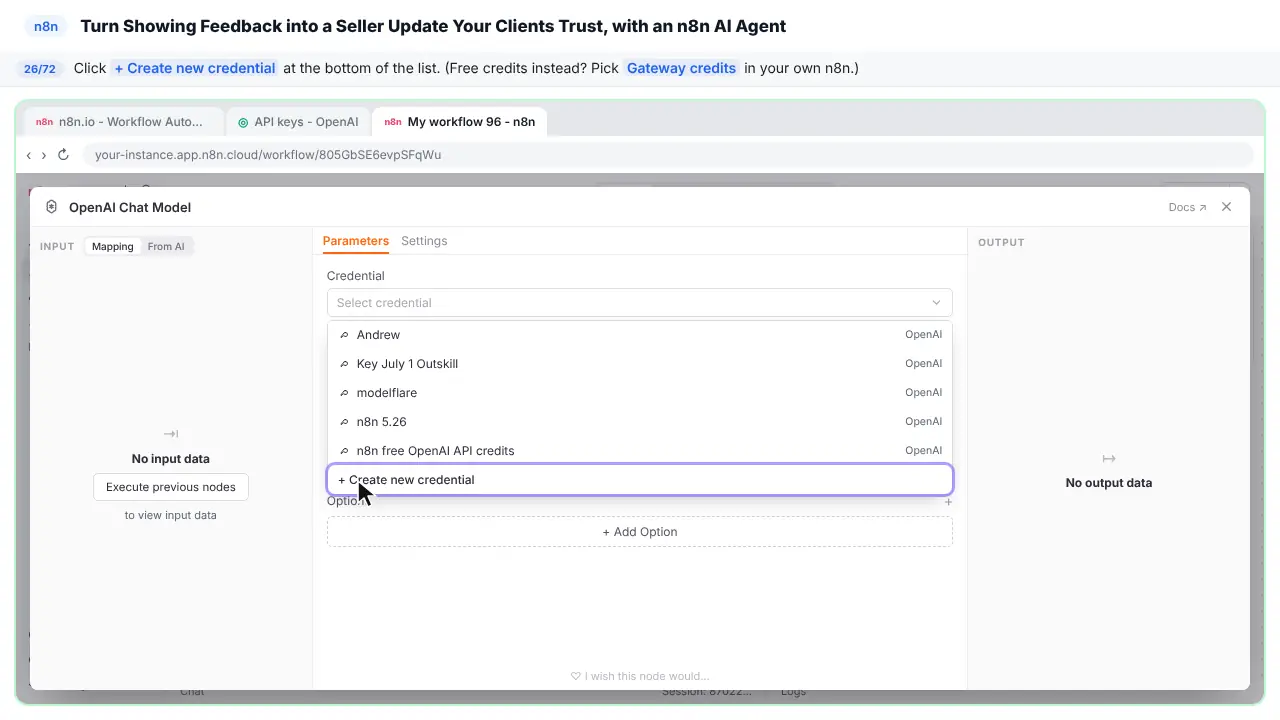
Task: Click the key icon beside n8n free OpenAI API credits
Action: (345, 451)
